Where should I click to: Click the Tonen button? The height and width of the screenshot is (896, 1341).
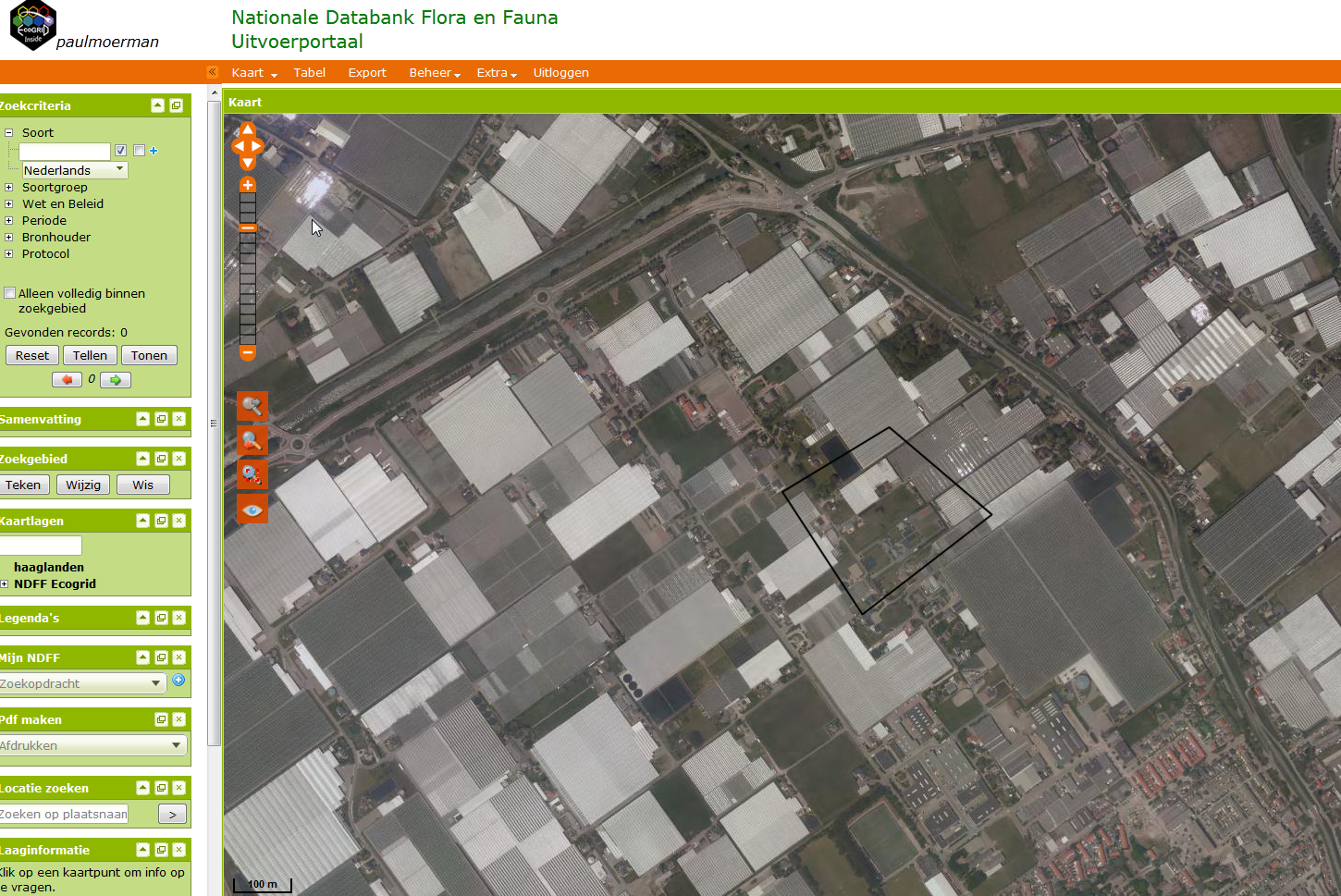coord(149,355)
